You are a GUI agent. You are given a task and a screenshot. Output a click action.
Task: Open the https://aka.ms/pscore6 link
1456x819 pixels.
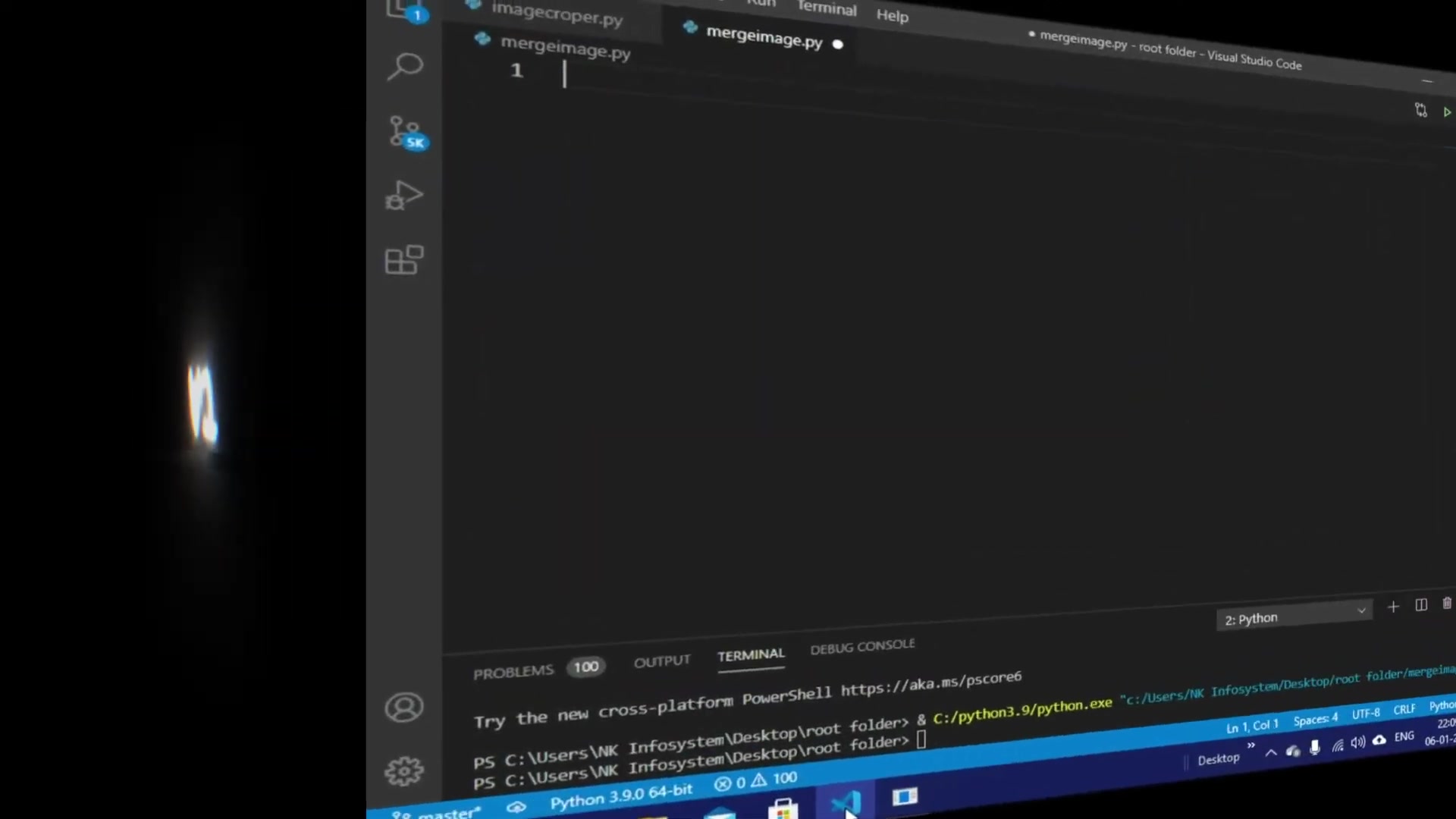click(931, 683)
